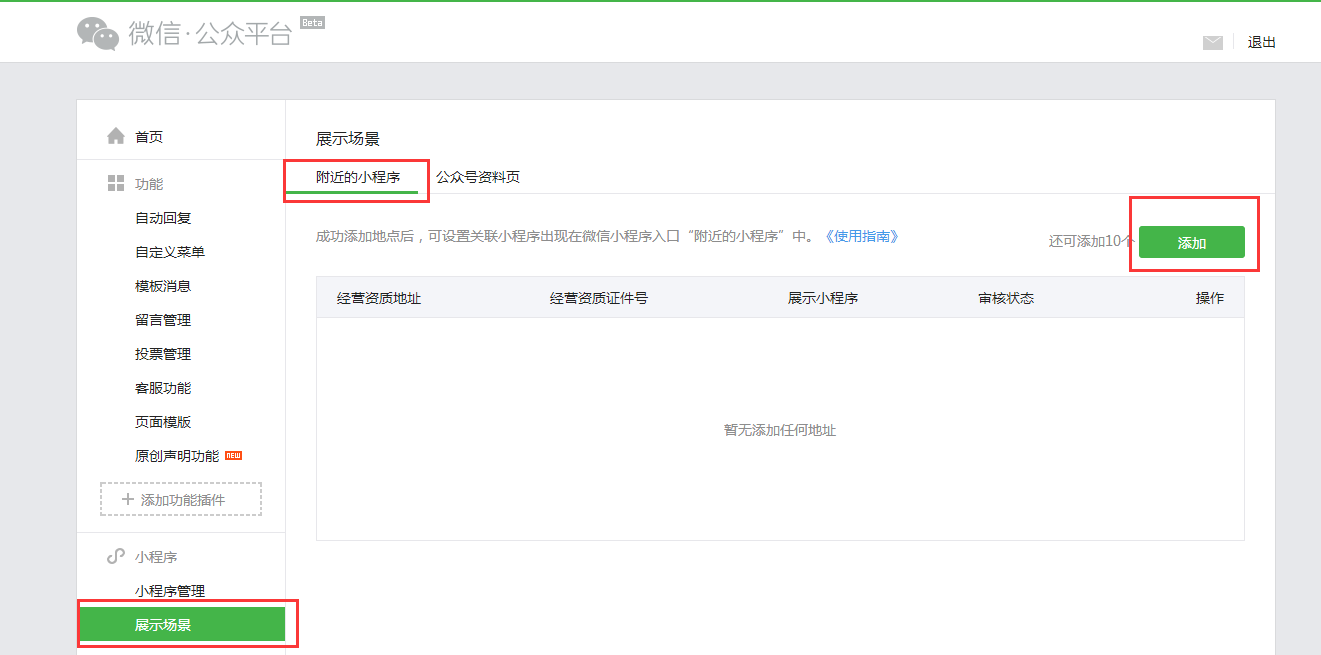Click the home icon beside 首页
The height and width of the screenshot is (655, 1321).
116,136
